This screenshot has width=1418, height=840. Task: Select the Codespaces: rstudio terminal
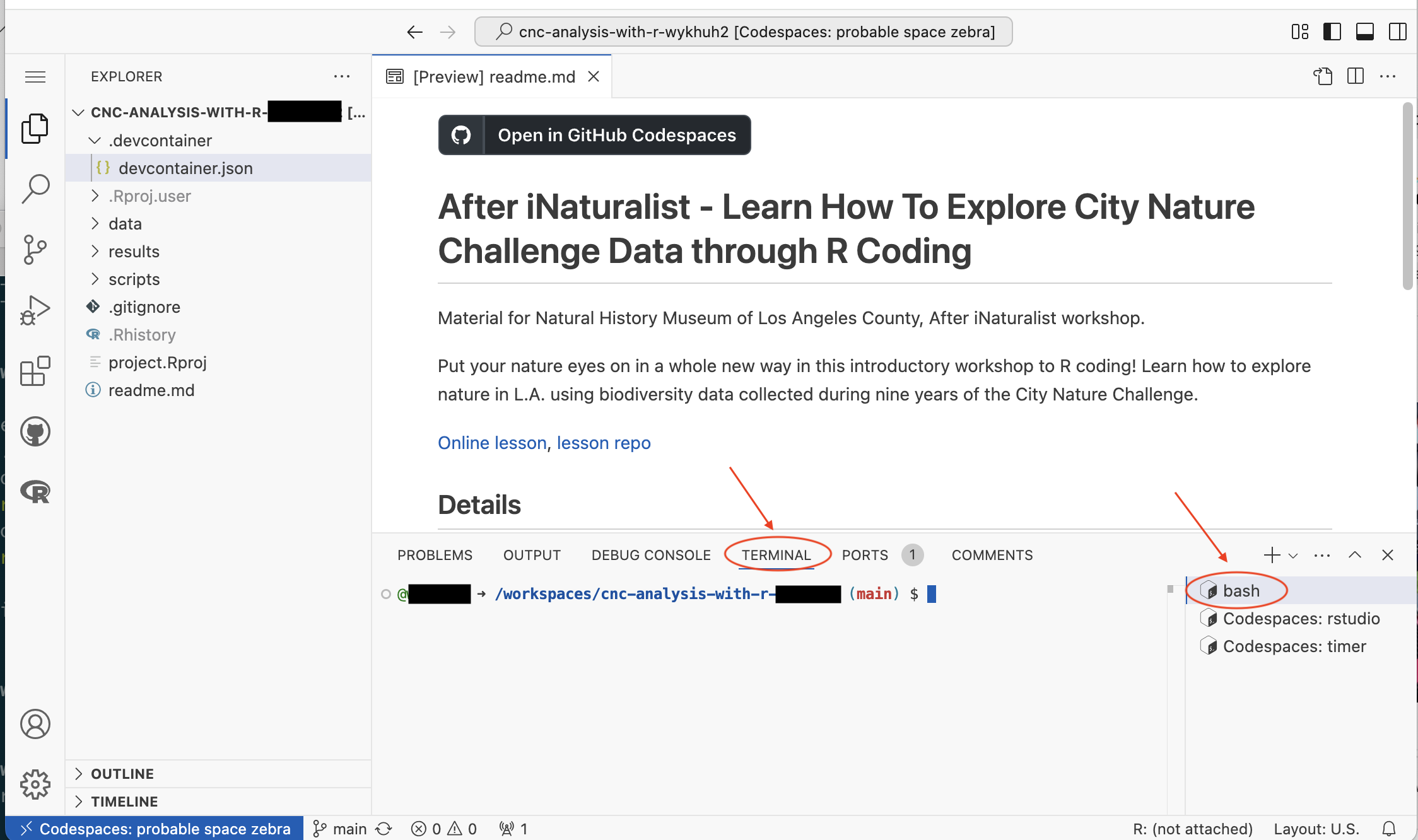[x=1302, y=618]
